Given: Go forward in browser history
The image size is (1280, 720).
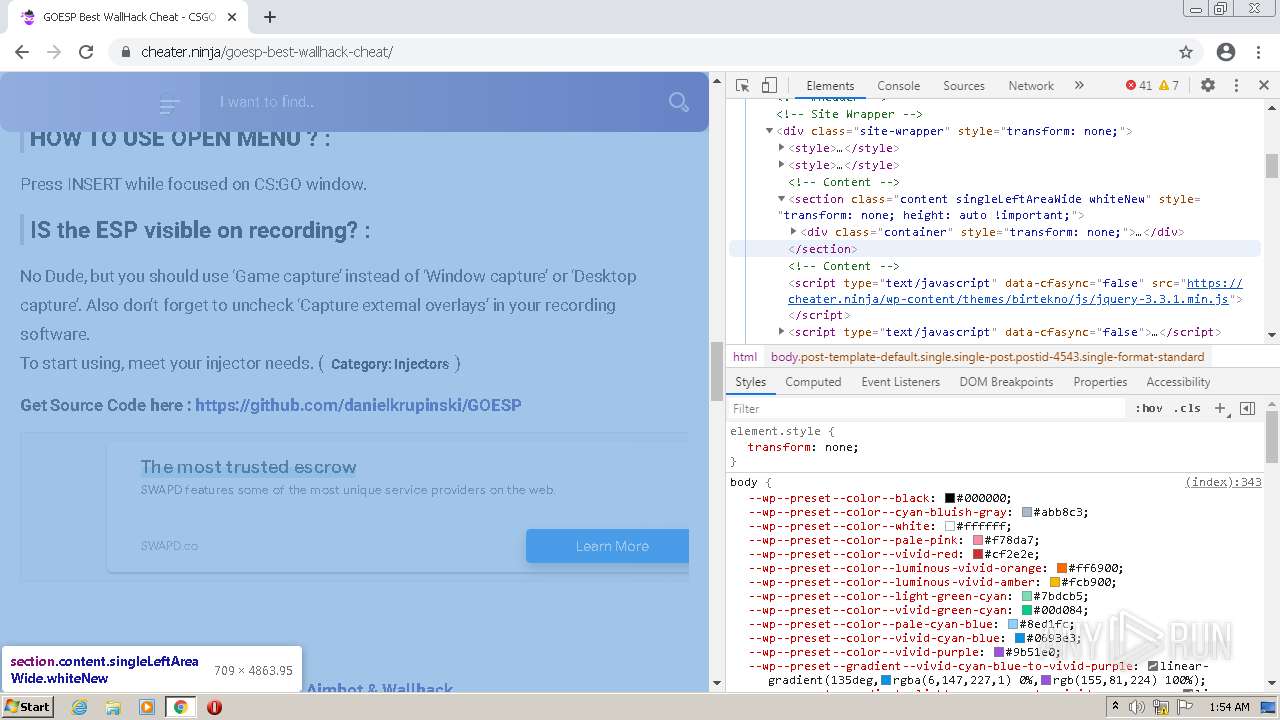Looking at the screenshot, I should [x=54, y=52].
